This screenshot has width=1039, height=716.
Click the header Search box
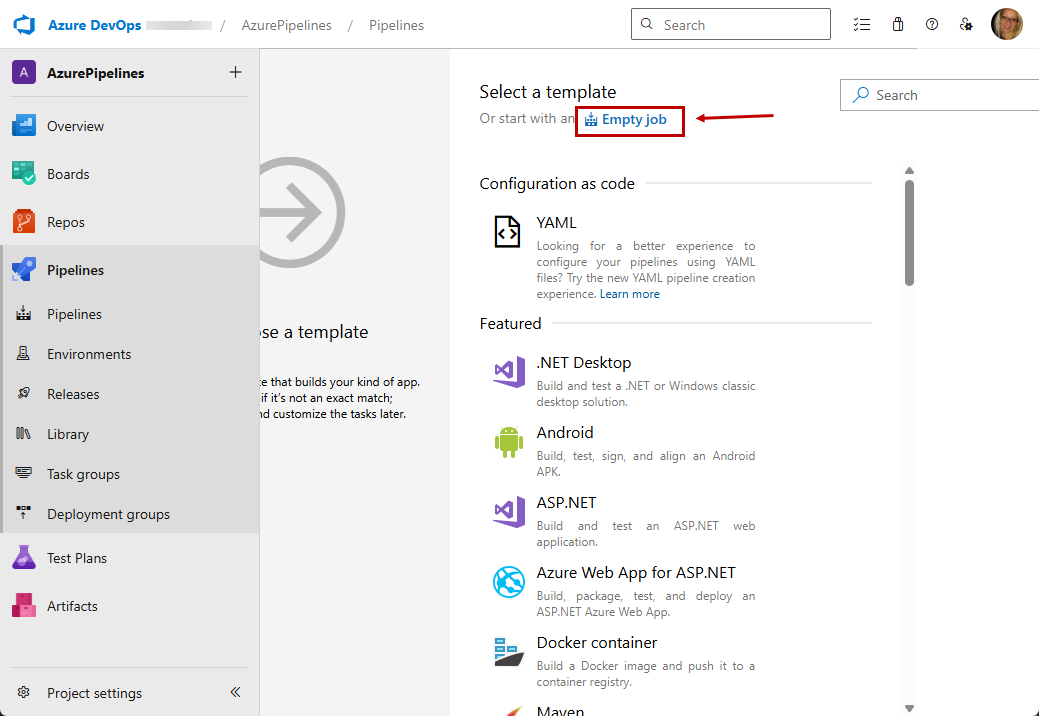point(731,25)
